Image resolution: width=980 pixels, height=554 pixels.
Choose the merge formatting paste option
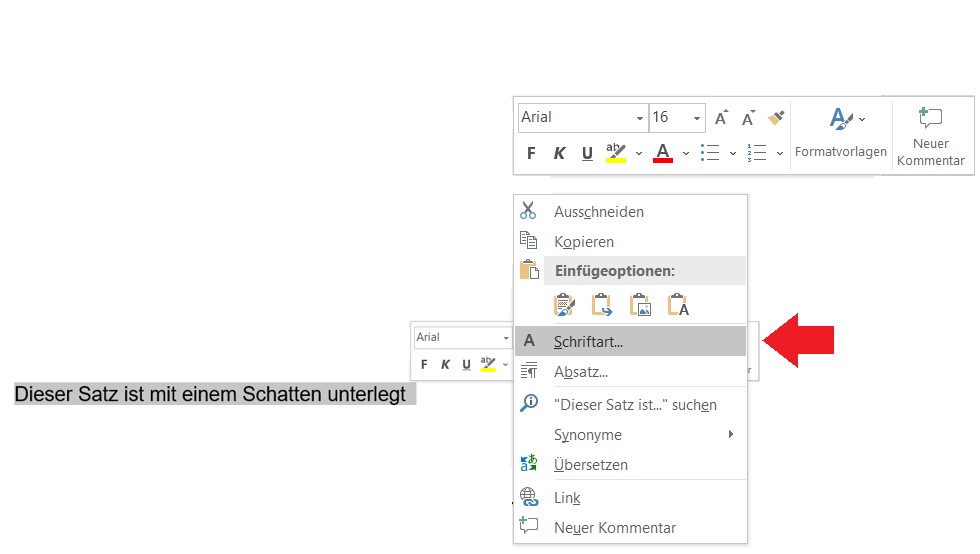602,305
